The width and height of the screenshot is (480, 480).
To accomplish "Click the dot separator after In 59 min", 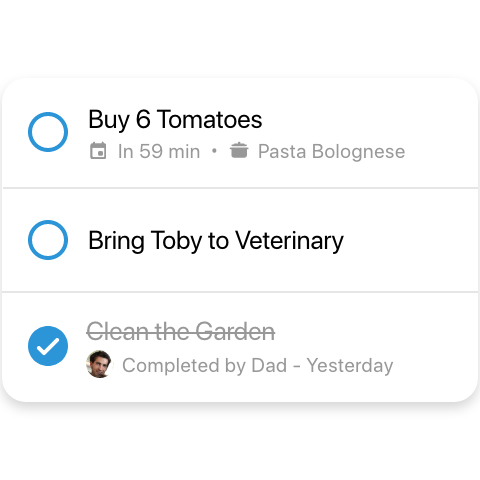I will click(214, 151).
